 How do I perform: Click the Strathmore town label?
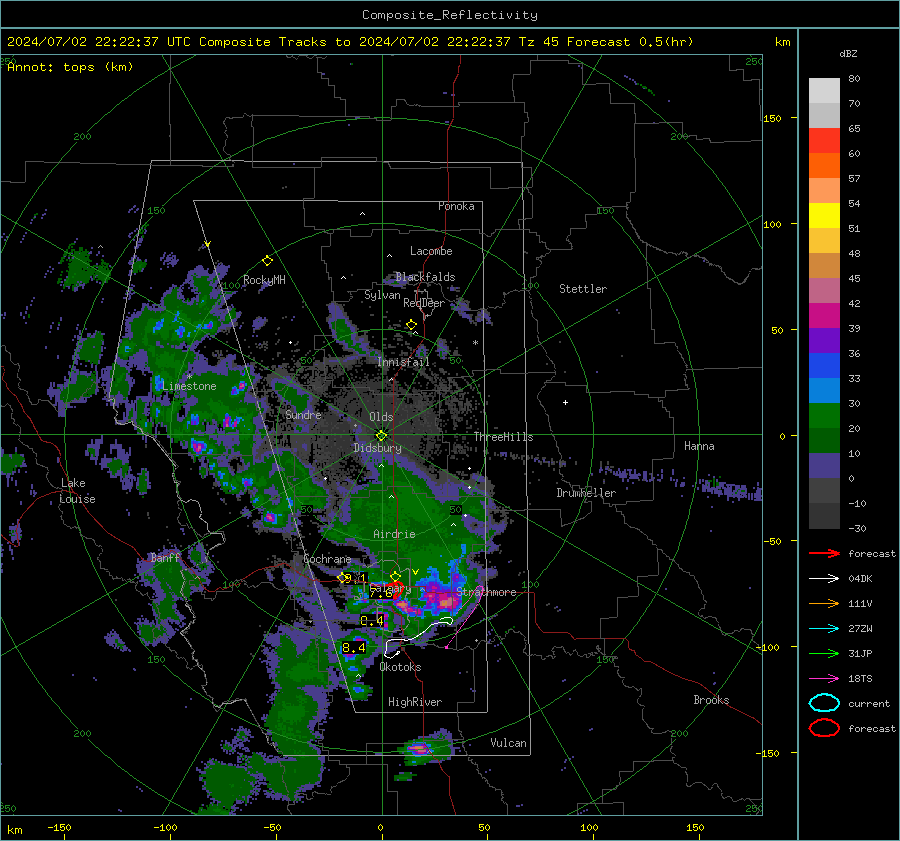(x=486, y=592)
